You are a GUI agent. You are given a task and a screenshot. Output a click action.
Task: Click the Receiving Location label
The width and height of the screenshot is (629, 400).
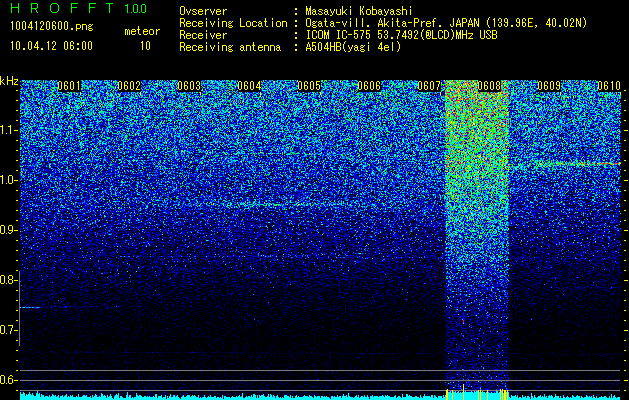[233, 23]
